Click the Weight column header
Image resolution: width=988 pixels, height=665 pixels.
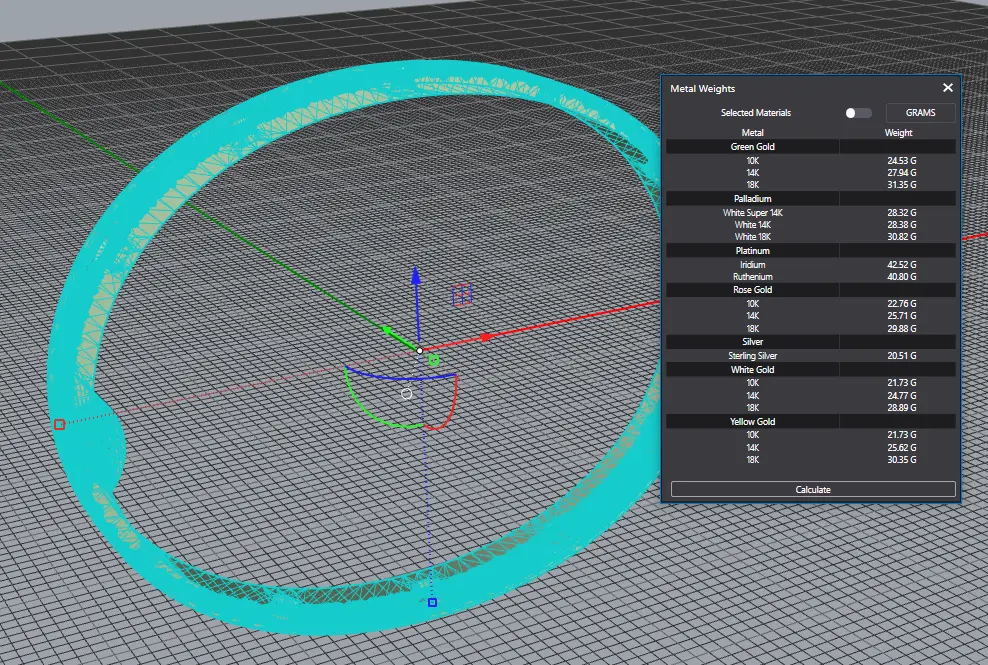pos(899,132)
